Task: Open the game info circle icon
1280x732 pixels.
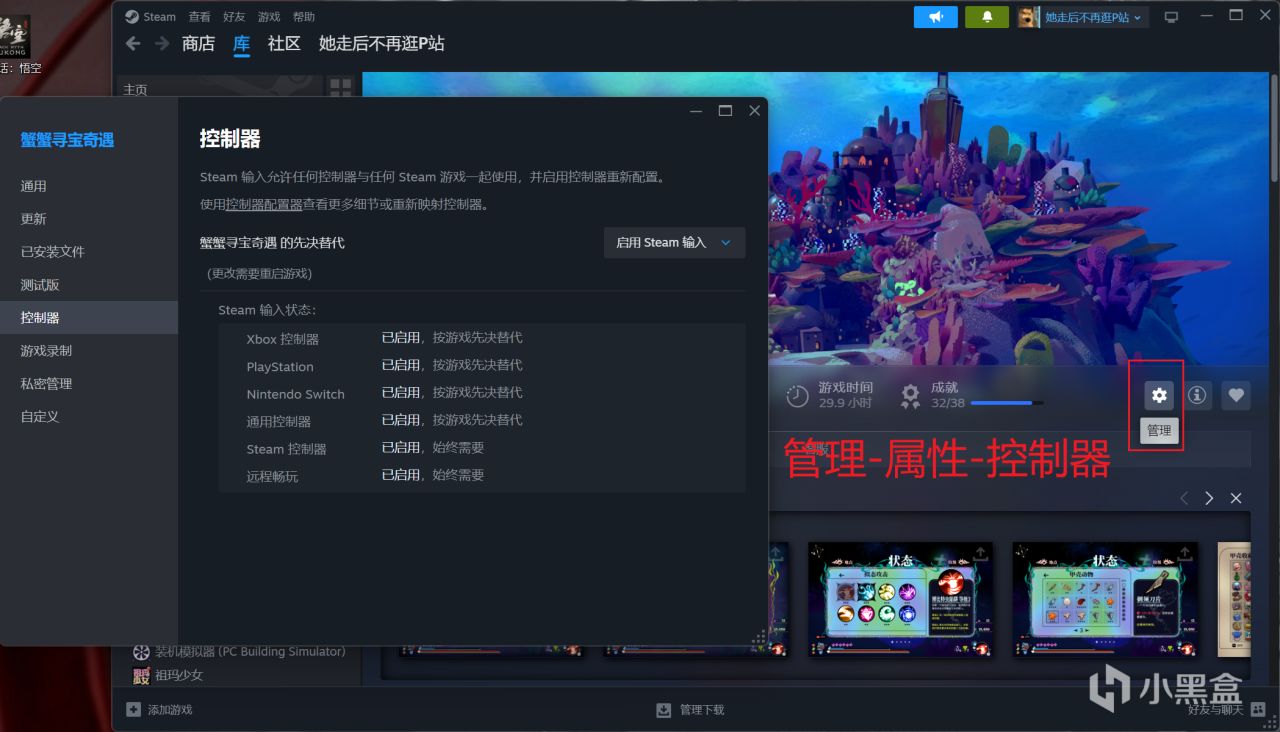Action: click(1197, 395)
